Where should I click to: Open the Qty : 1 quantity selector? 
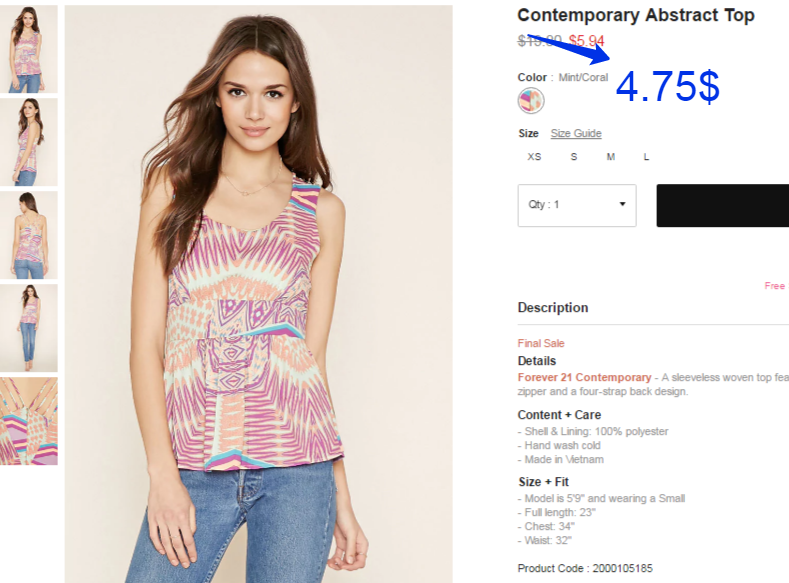(577, 205)
